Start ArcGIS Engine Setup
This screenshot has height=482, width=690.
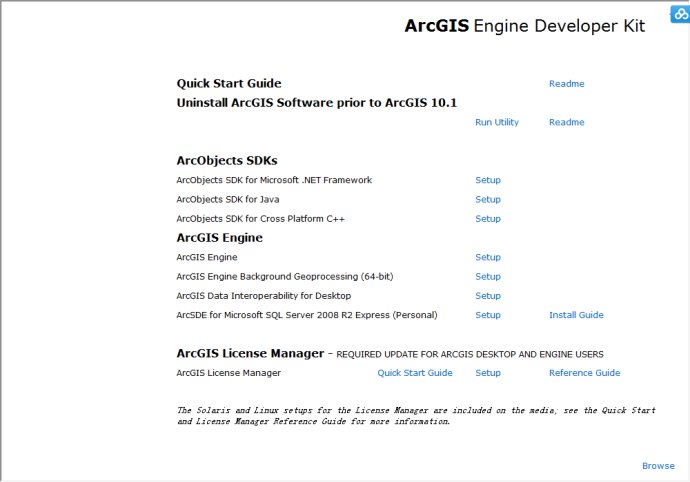click(488, 257)
